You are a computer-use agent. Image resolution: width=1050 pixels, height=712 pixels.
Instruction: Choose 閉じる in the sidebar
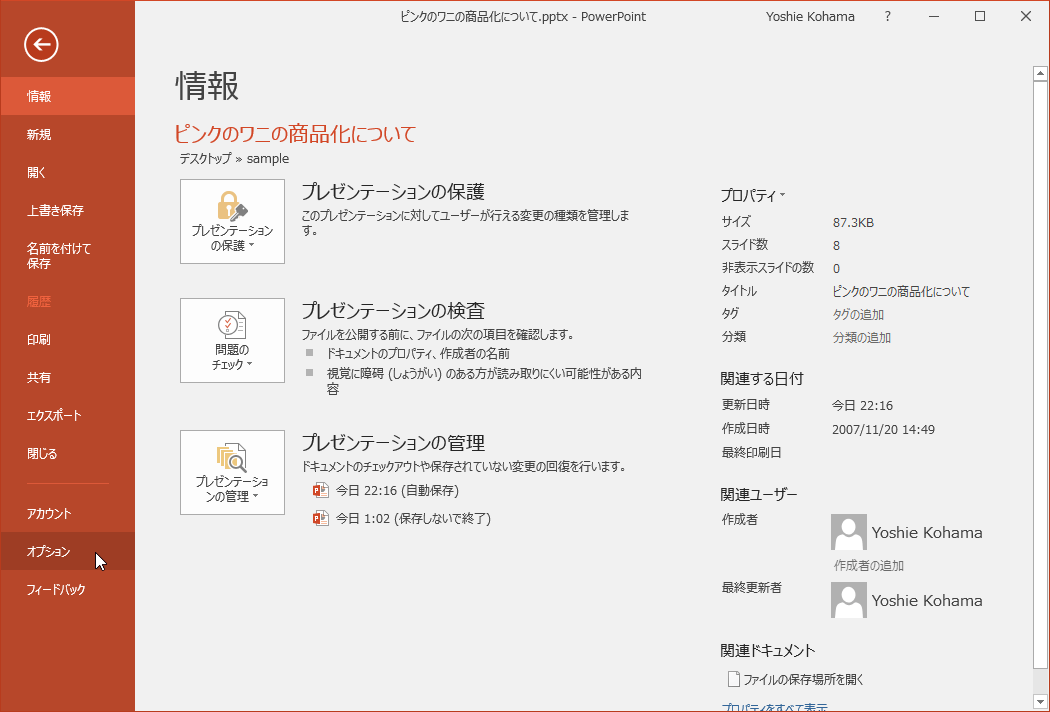68,453
